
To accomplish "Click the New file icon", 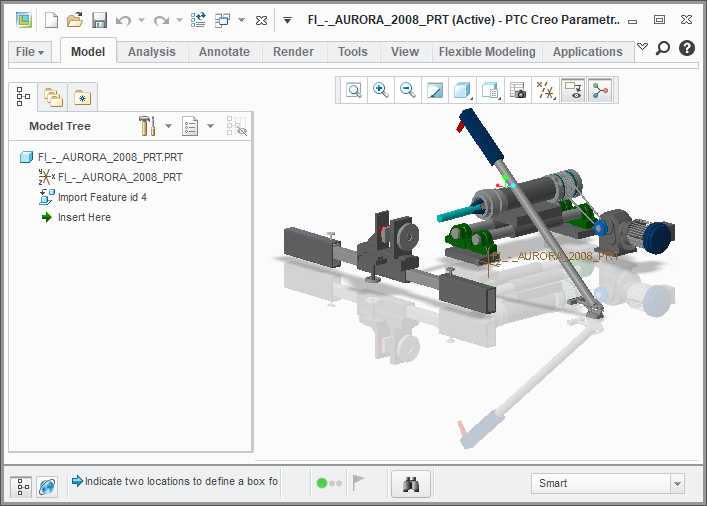I will click(x=51, y=20).
